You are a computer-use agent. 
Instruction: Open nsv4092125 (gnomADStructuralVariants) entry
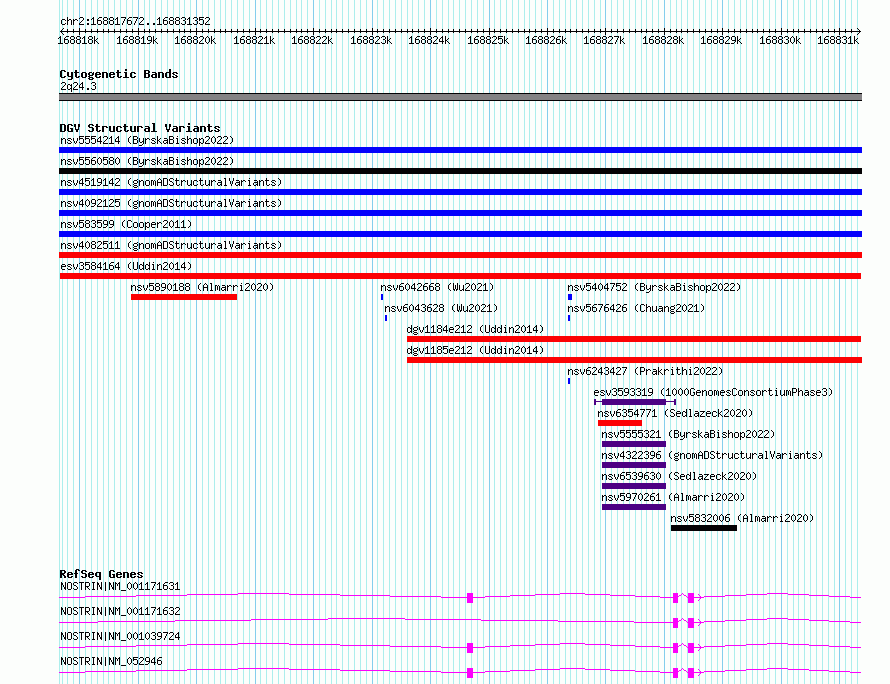click(x=171, y=203)
